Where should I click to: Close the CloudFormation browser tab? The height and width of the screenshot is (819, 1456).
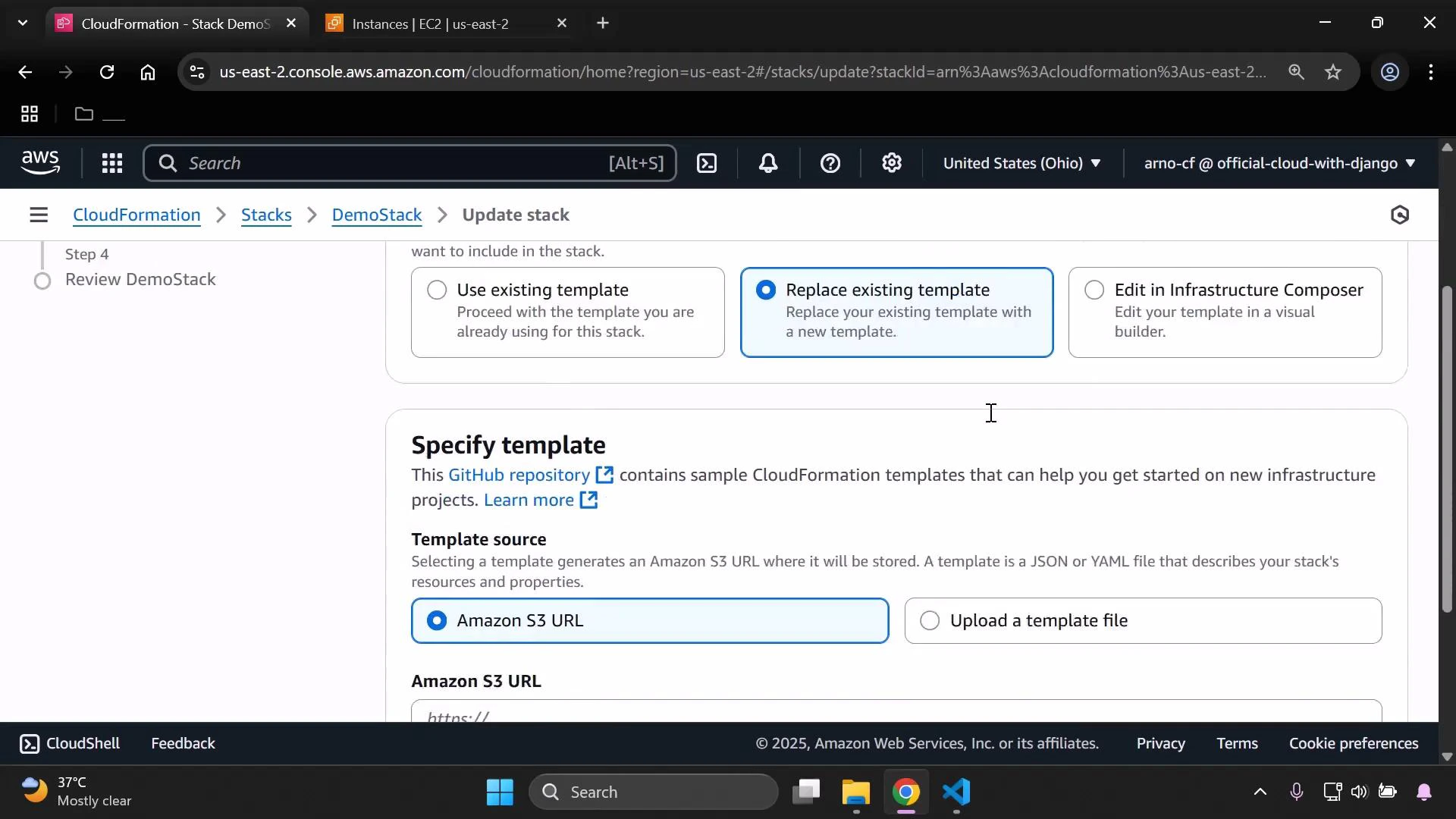click(x=290, y=24)
